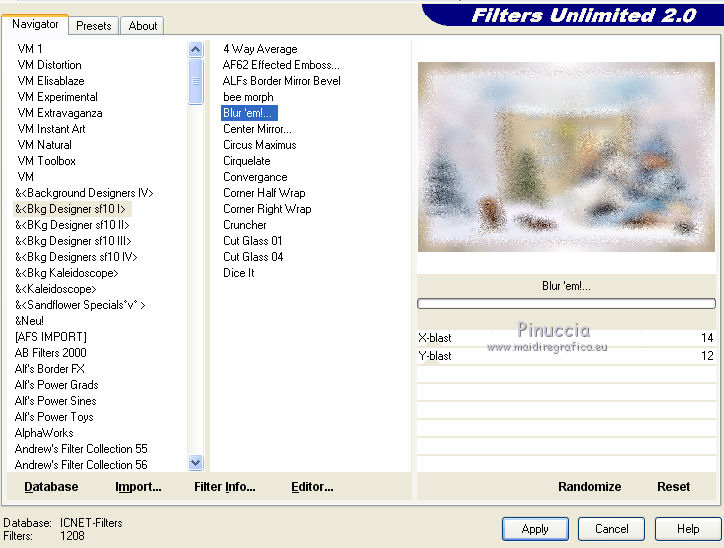This screenshot has height=548, width=724.
Task: Click the Database button
Action: pos(51,487)
